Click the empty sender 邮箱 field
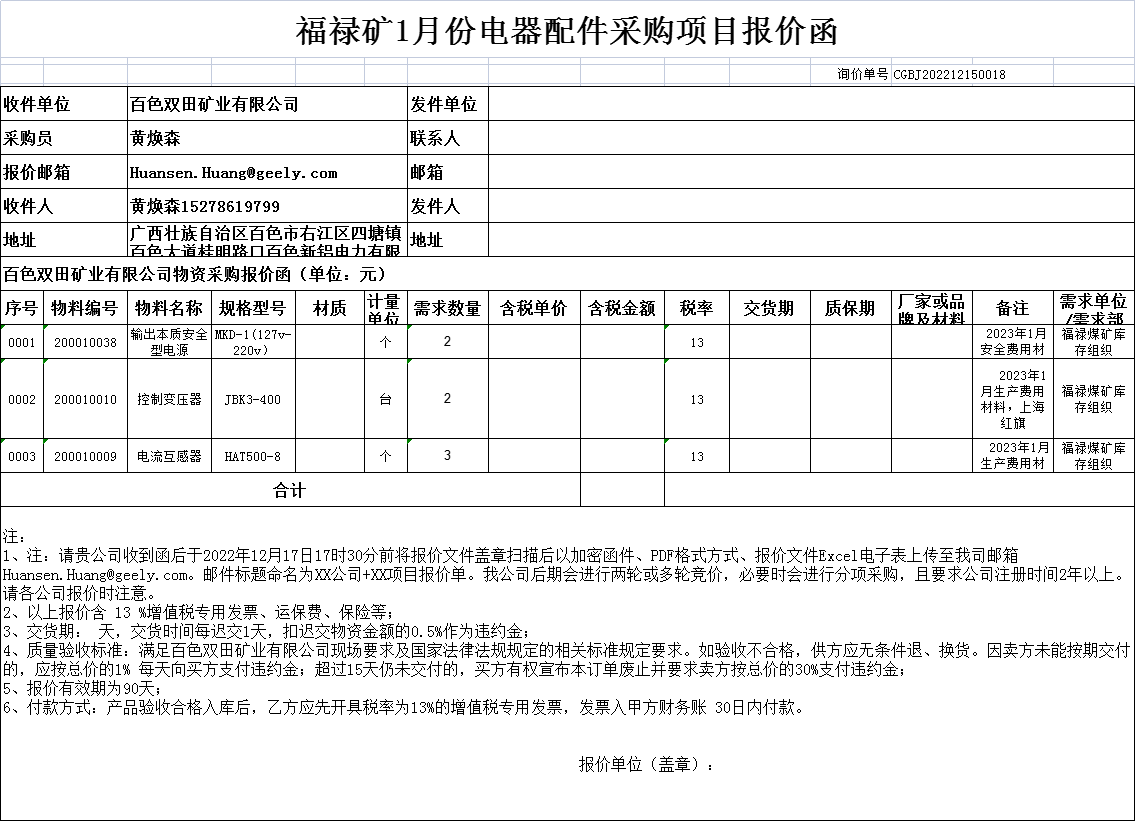Screen dimensions: 1135x821 811,172
